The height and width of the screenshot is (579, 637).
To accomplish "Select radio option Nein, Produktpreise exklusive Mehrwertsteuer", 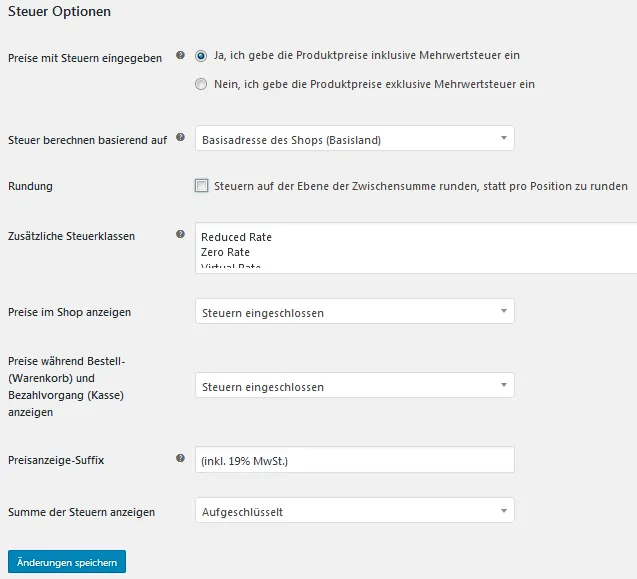I will point(201,84).
